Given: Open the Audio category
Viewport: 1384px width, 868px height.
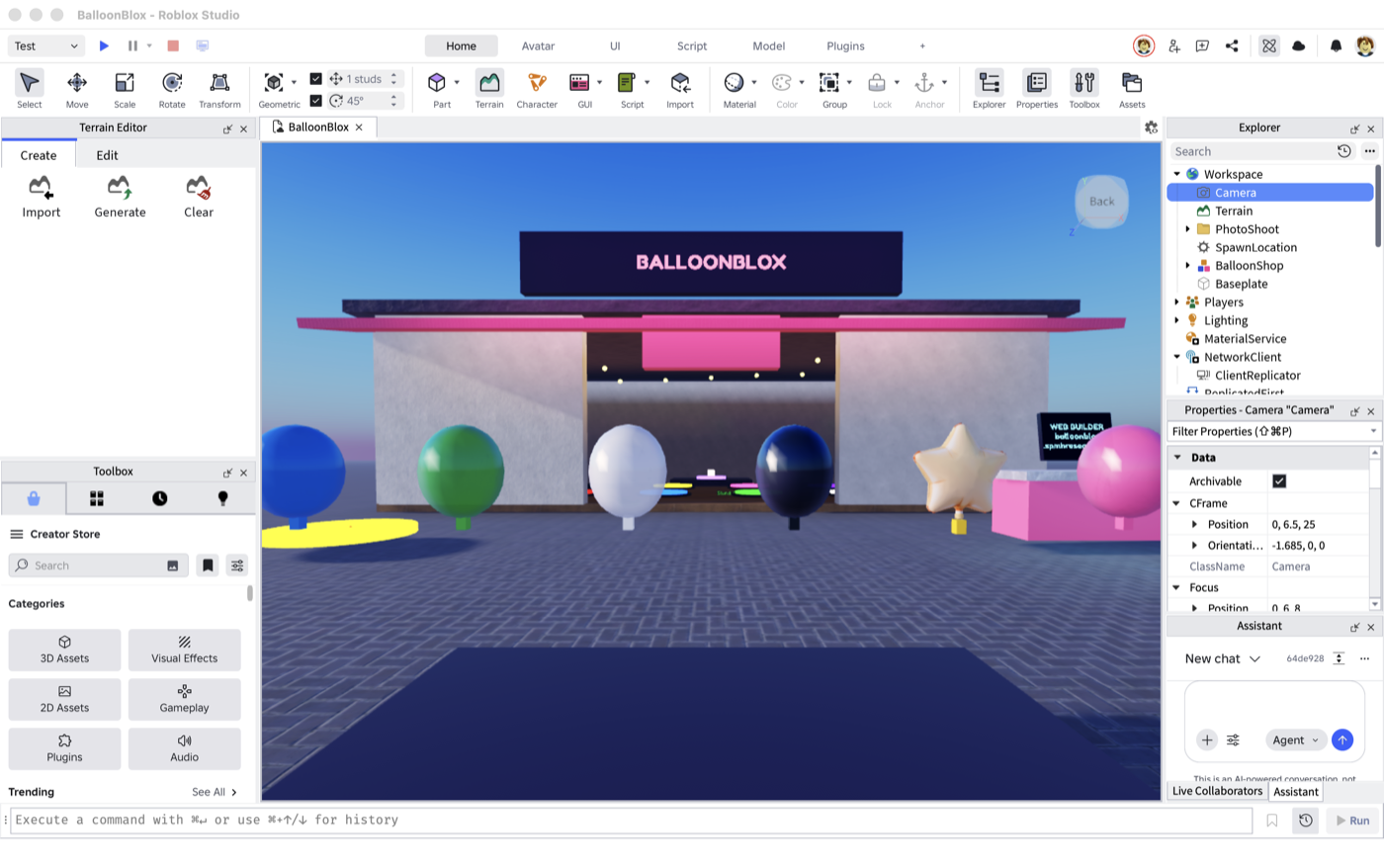Looking at the screenshot, I should click(x=184, y=749).
